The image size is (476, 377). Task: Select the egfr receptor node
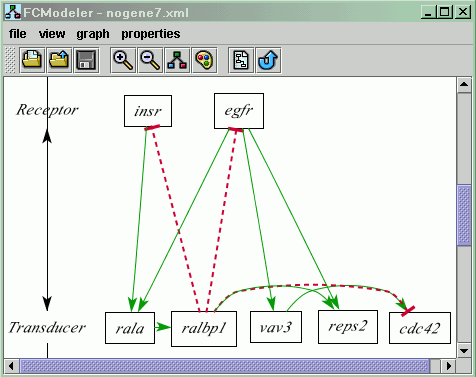[239, 111]
